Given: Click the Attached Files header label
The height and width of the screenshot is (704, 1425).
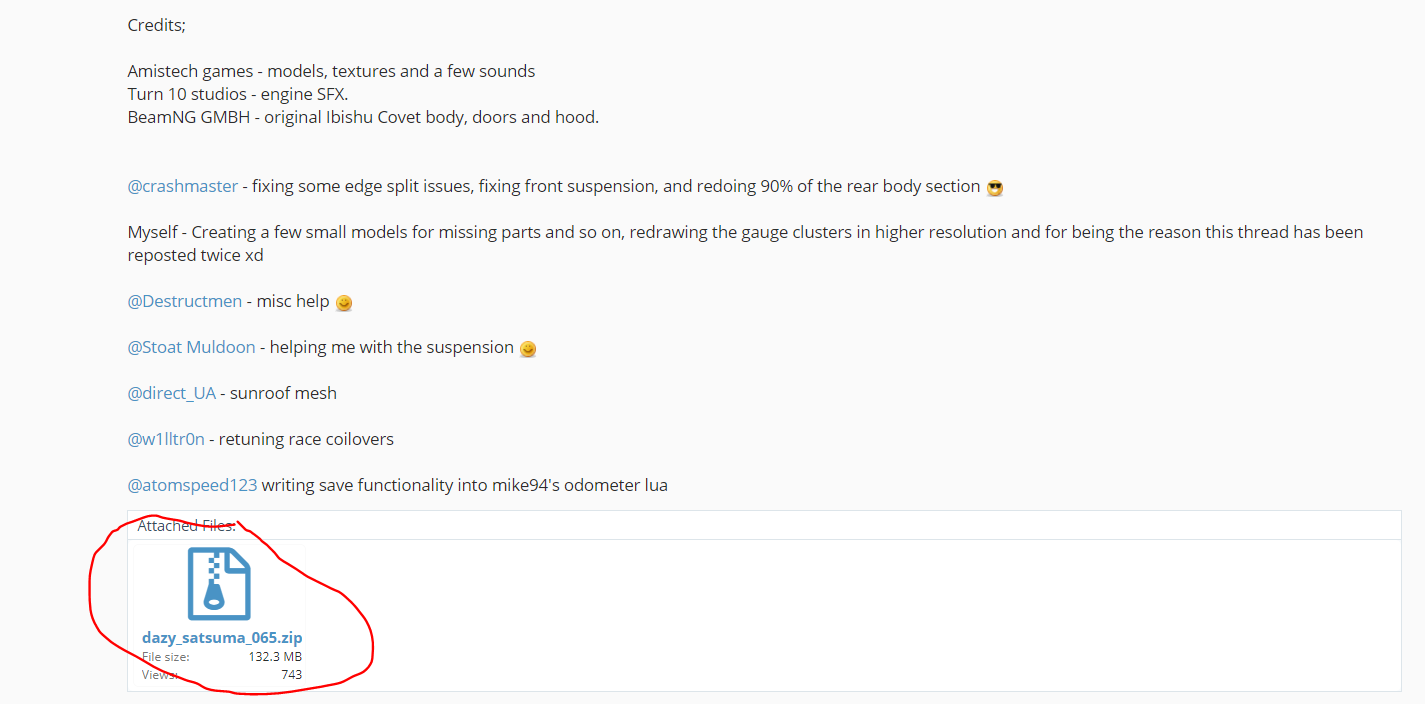Looking at the screenshot, I should [187, 526].
